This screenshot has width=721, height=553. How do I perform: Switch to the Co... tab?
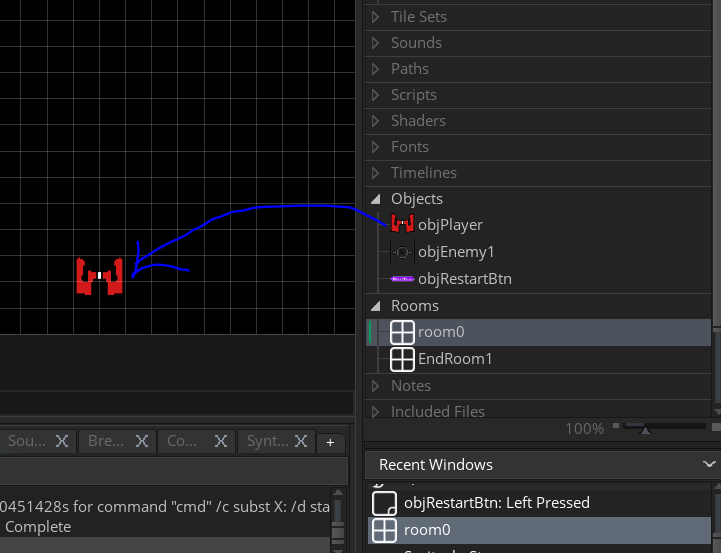click(x=182, y=441)
